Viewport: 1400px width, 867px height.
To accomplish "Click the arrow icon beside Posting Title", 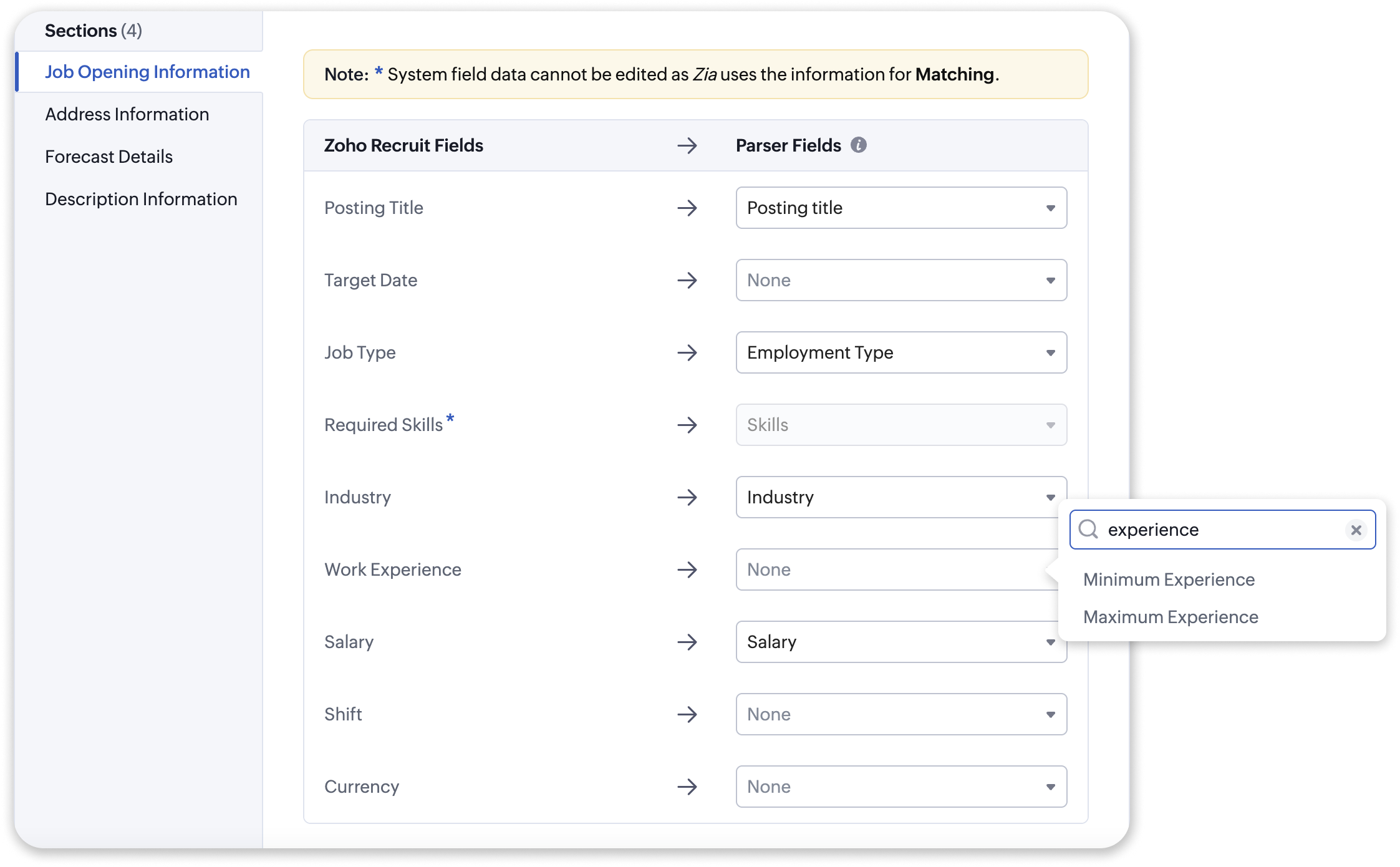I will (687, 208).
